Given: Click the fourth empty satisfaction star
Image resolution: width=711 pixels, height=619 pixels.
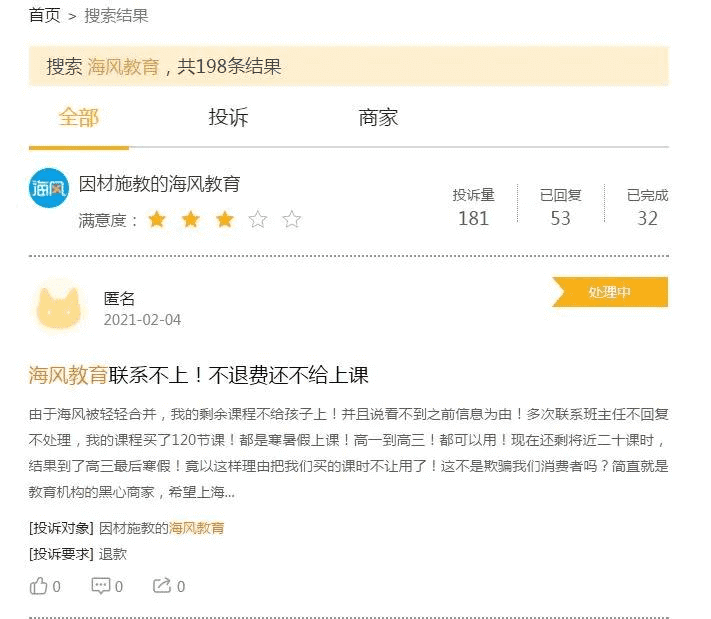Looking at the screenshot, I should pyautogui.click(x=258, y=219).
